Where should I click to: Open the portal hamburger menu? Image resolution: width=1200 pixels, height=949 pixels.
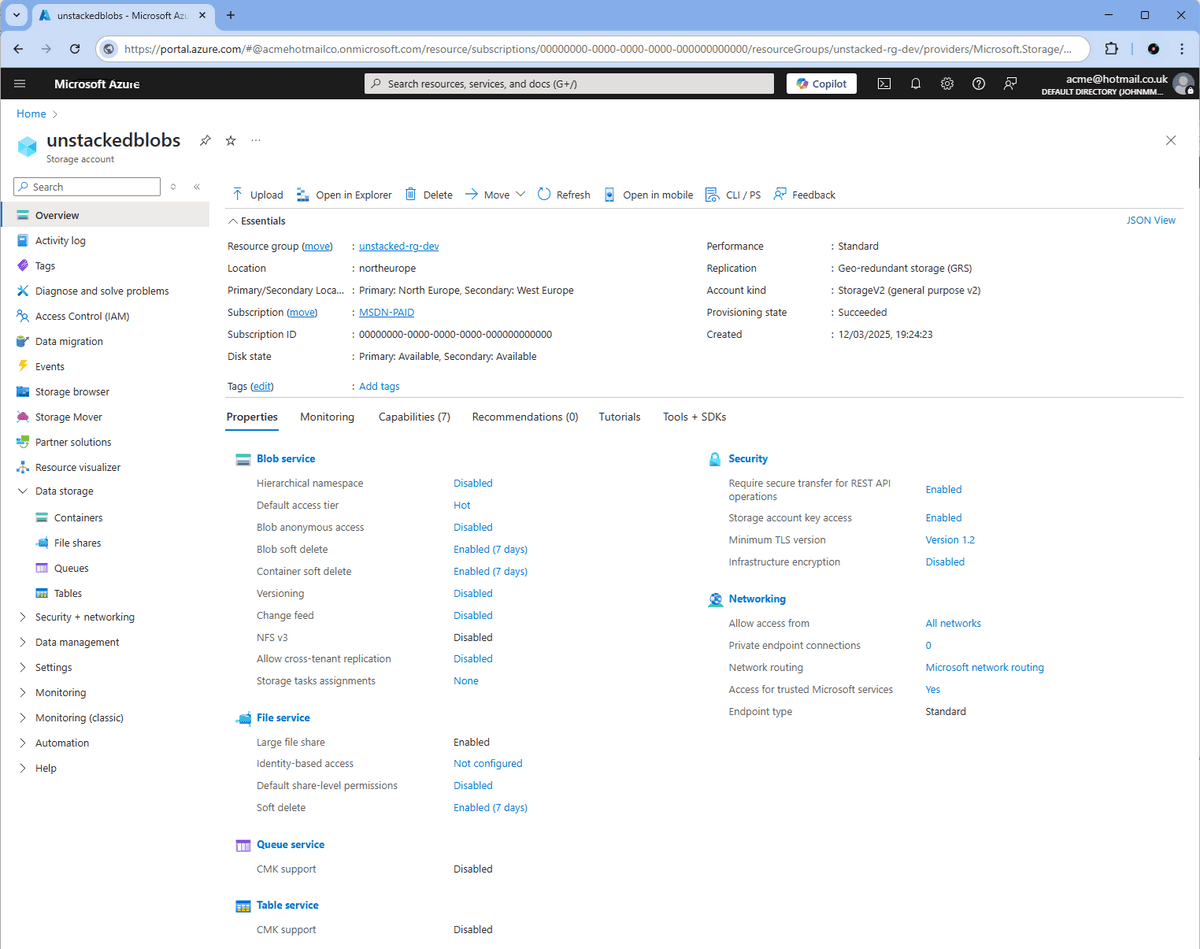(20, 84)
